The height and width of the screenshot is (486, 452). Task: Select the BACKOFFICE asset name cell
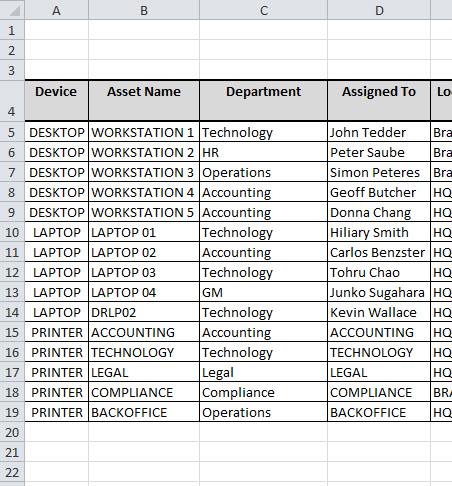pyautogui.click(x=144, y=412)
